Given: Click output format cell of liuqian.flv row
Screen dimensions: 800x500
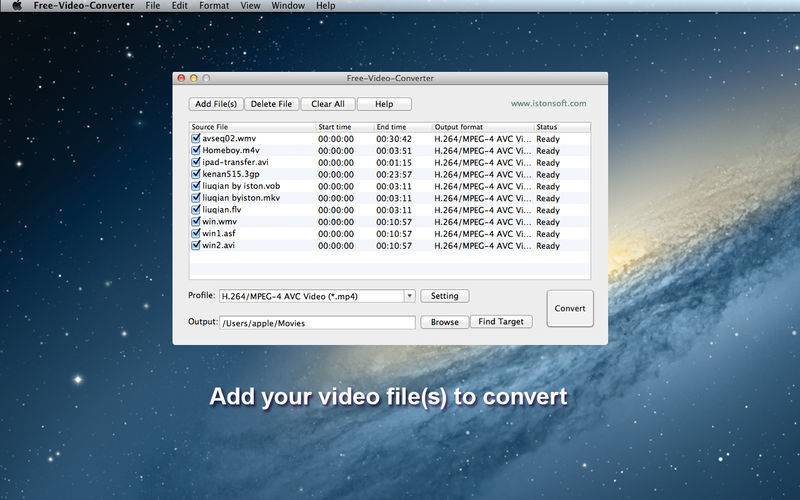Looking at the screenshot, I should 483,210.
